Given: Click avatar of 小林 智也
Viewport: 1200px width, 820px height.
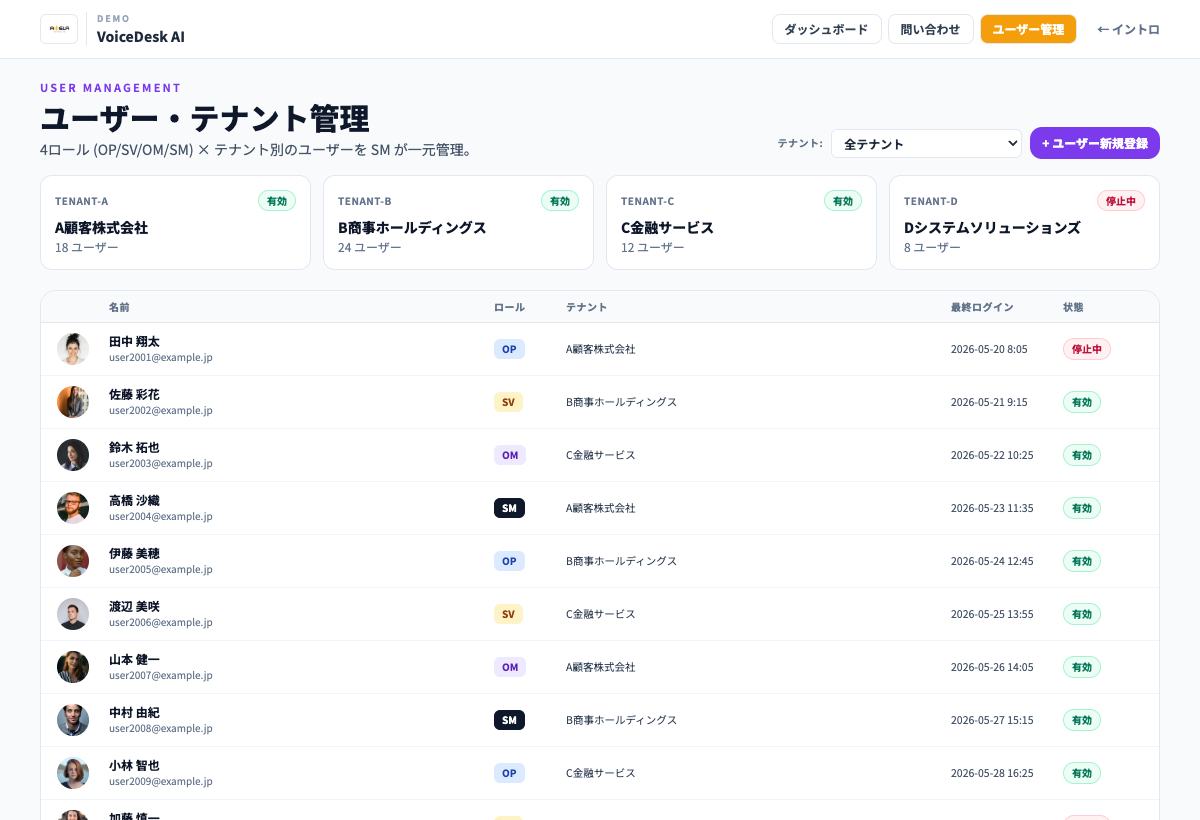Looking at the screenshot, I should click(x=73, y=773).
